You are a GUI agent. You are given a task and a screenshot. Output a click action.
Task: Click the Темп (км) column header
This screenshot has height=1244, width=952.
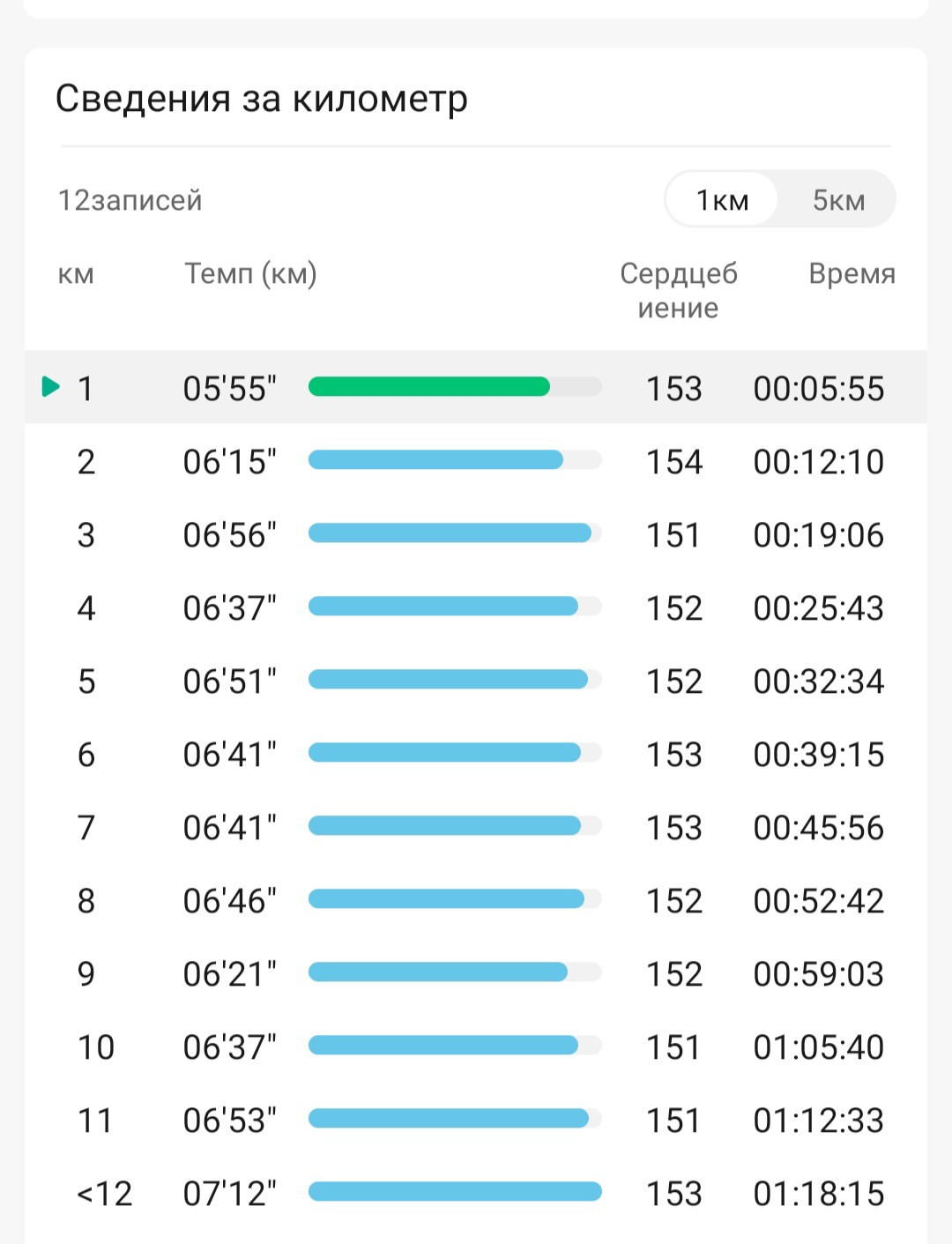pos(250,273)
